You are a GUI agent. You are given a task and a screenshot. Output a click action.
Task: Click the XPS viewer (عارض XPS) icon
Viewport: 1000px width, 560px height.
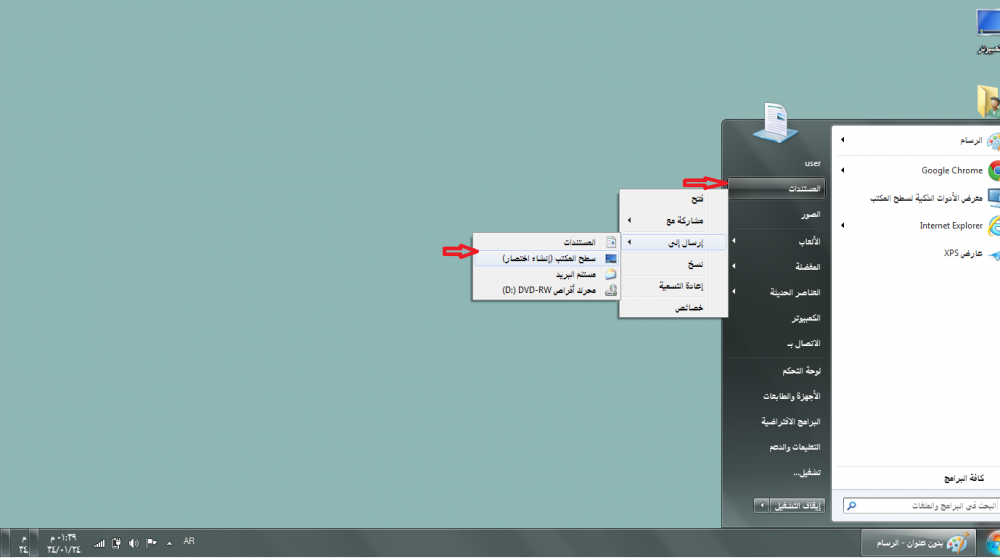993,254
